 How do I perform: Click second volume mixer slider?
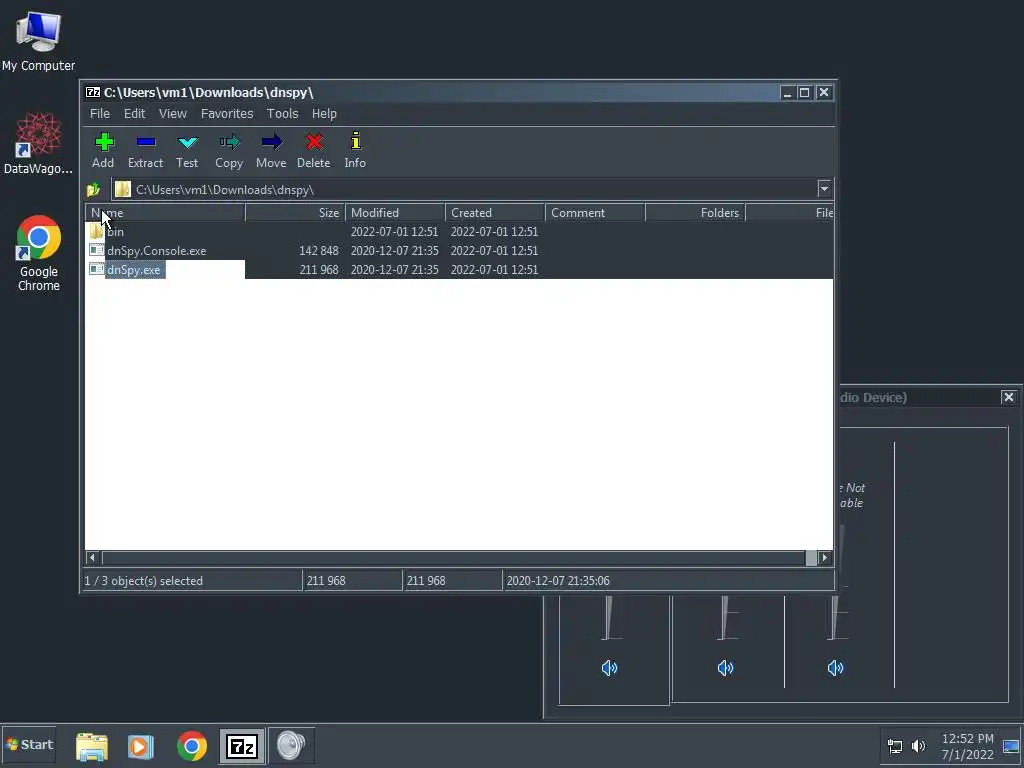pyautogui.click(x=725, y=617)
